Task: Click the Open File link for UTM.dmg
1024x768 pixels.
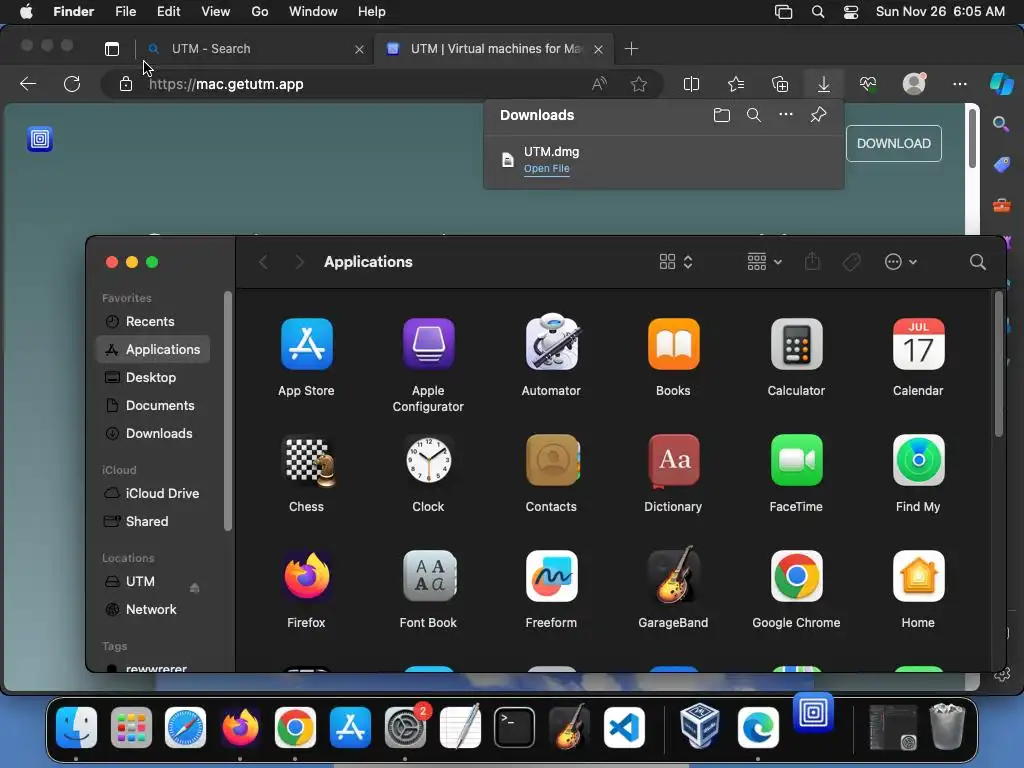Action: 547,168
